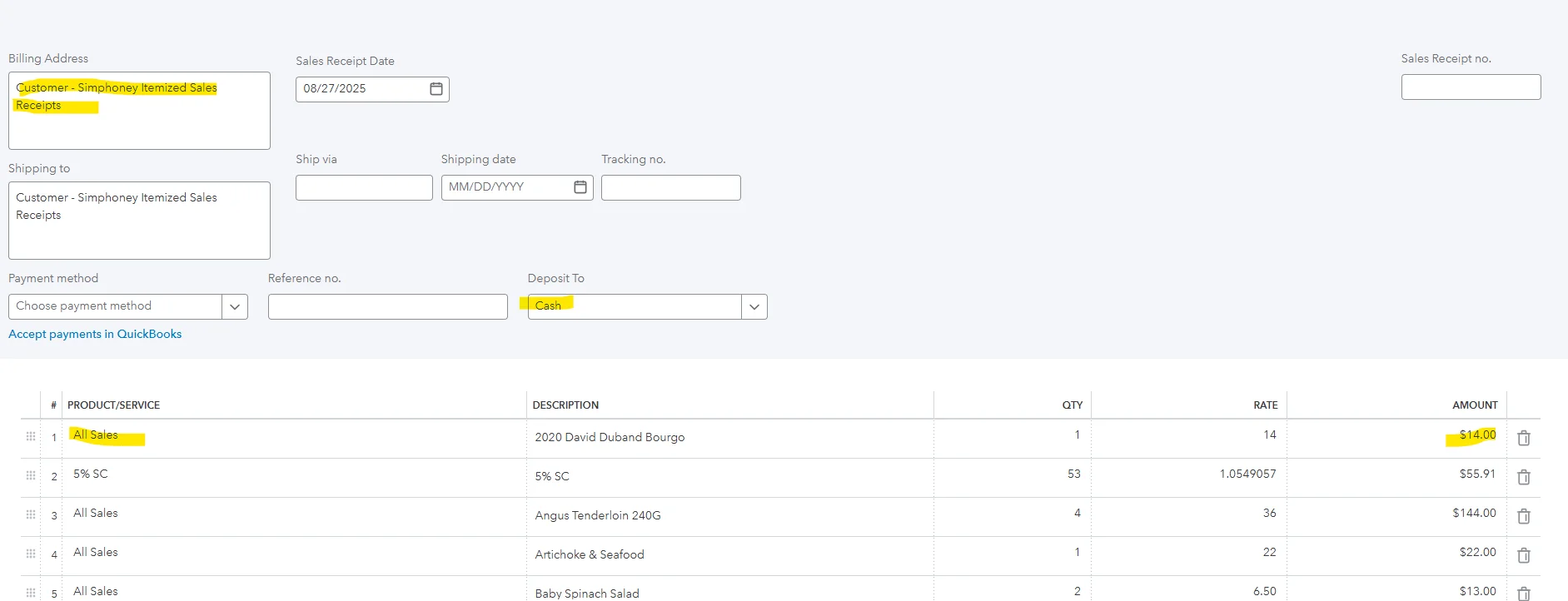Expand the Payment method dropdown arrow
The width and height of the screenshot is (1568, 601).
[235, 306]
